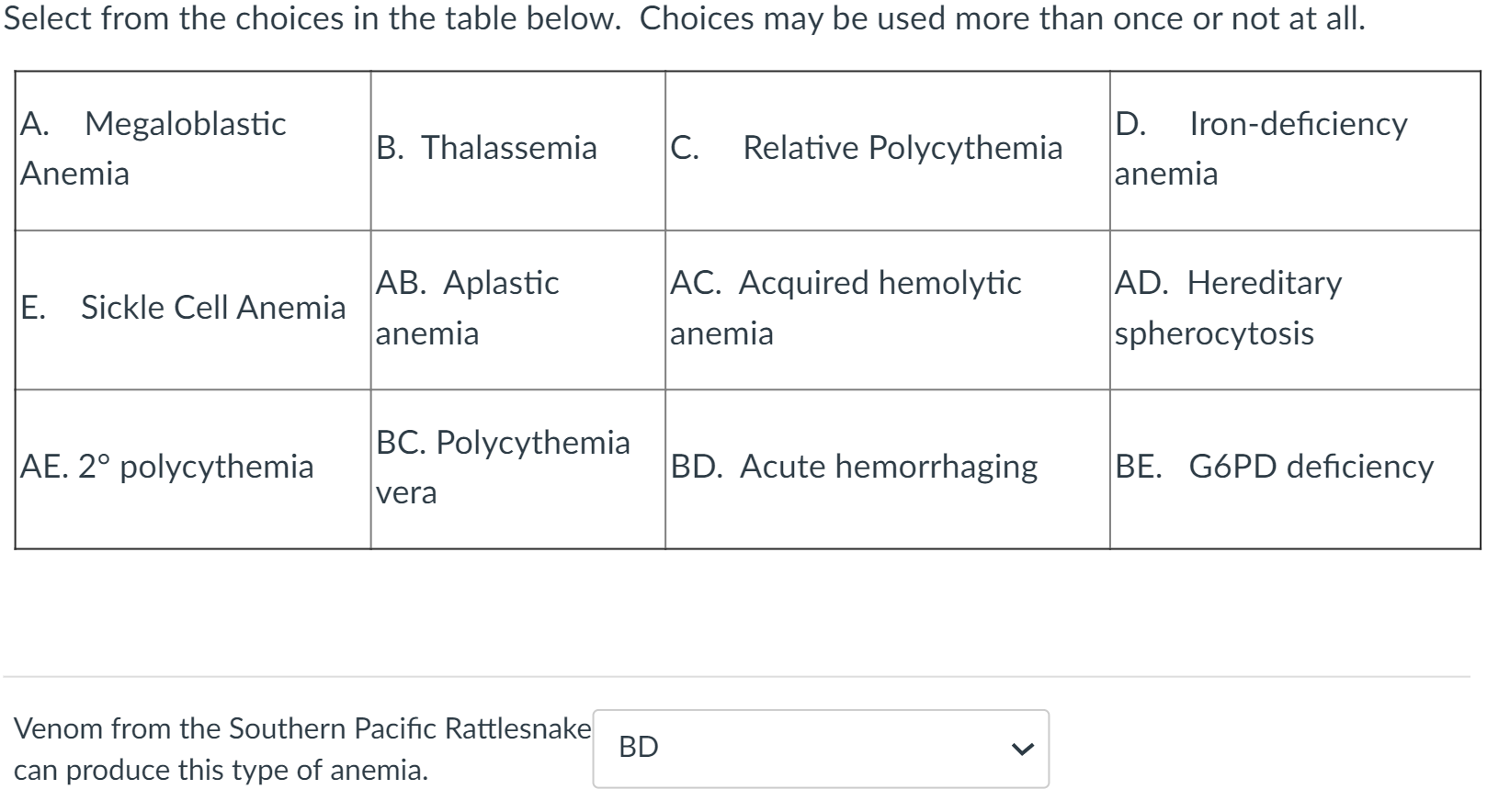Click the Polycythemia vera choice cell
Image resolution: width=1510 pixels, height=812 pixels.
coord(517,468)
